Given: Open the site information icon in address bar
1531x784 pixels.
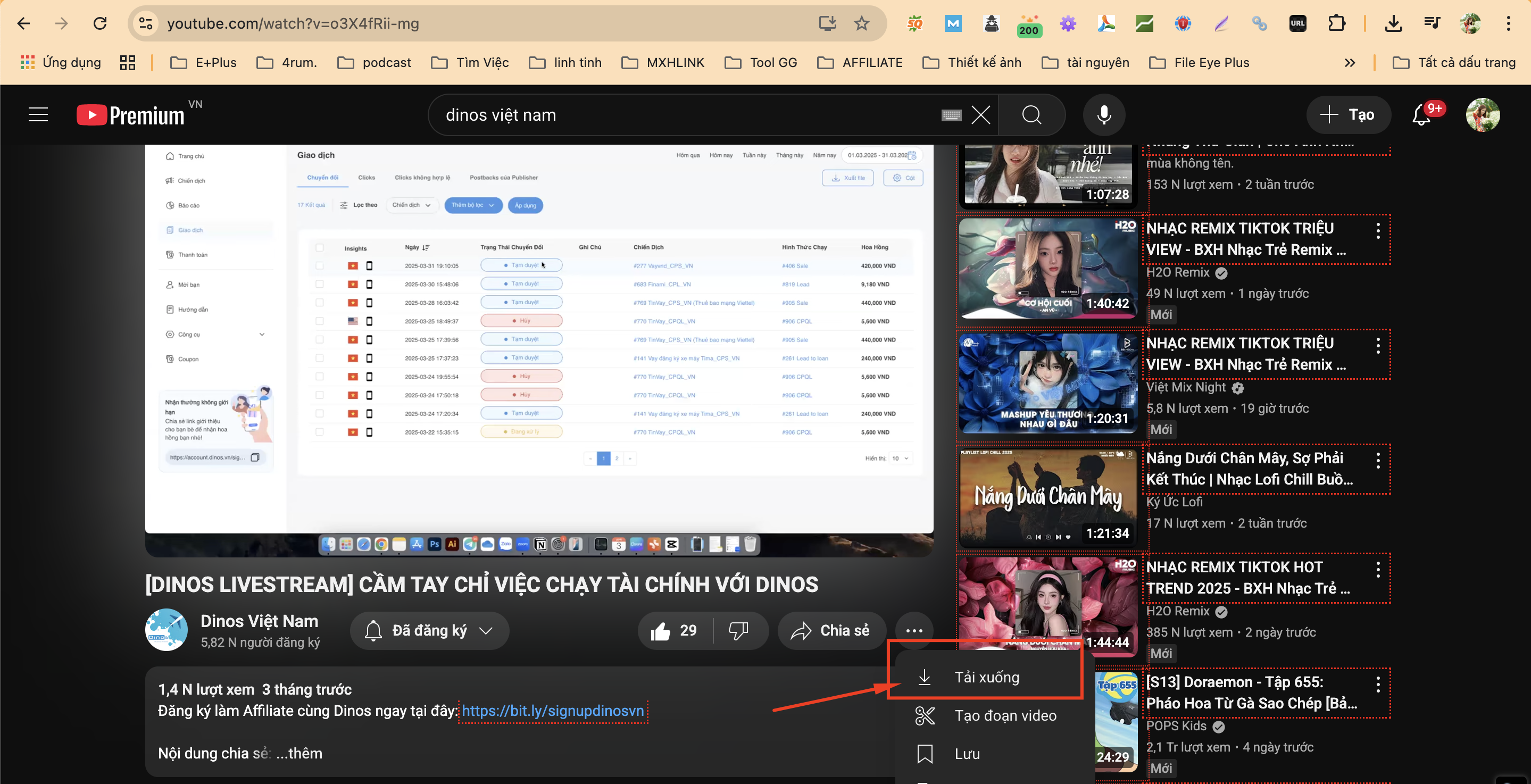Looking at the screenshot, I should pyautogui.click(x=146, y=24).
